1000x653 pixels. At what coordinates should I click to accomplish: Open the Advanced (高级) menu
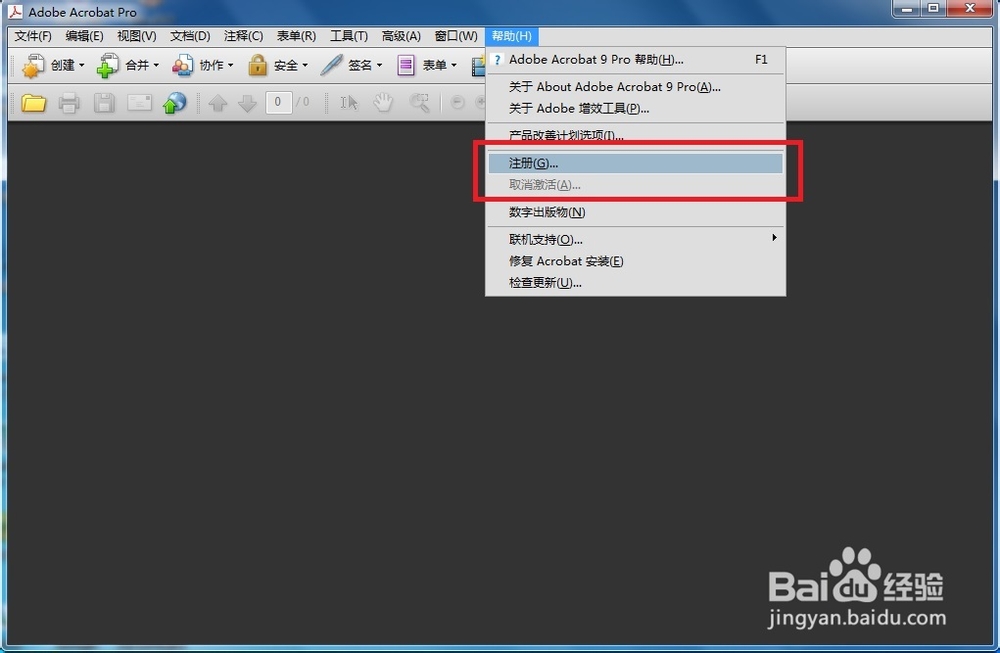click(401, 36)
